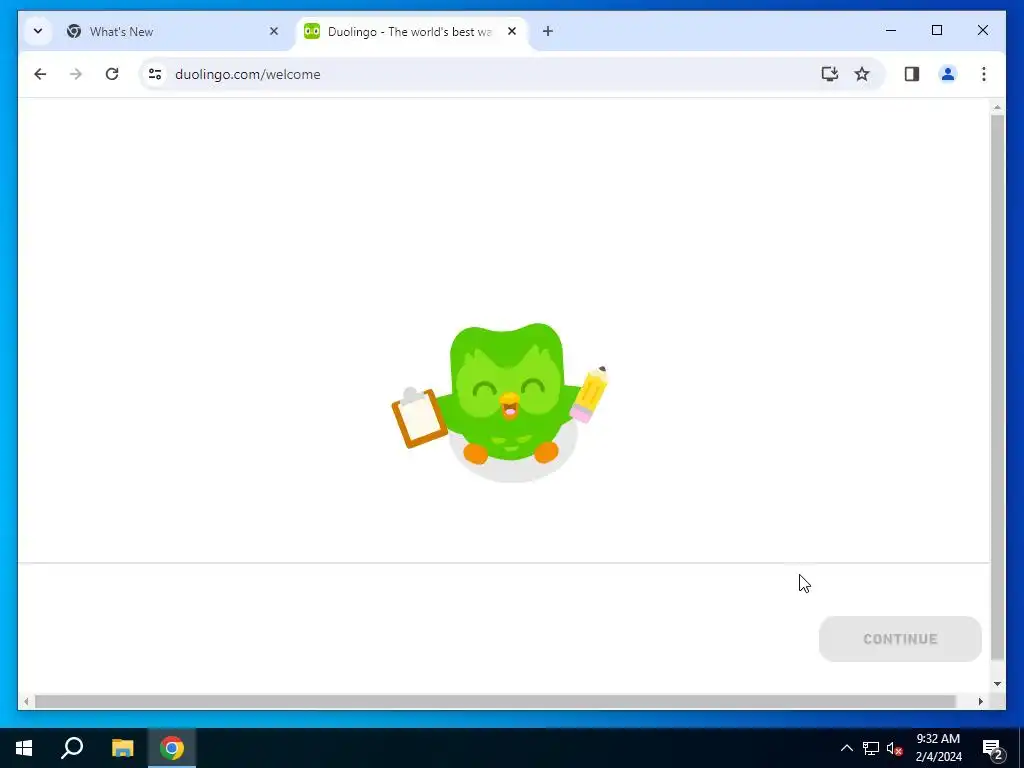
Task: Open Chrome side panel
Action: 912,74
